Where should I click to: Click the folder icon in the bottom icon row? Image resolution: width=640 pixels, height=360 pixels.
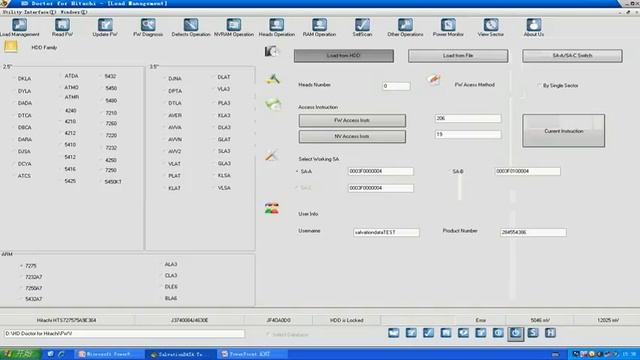[x=393, y=333]
